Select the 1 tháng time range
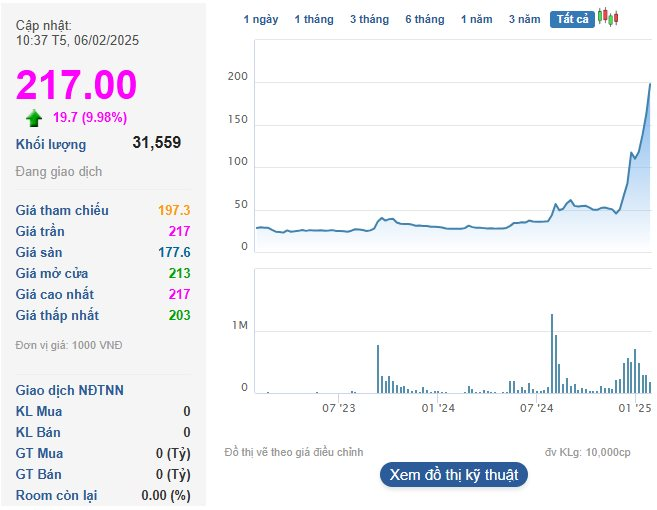Screen dimensions: 657x510 pos(314,19)
